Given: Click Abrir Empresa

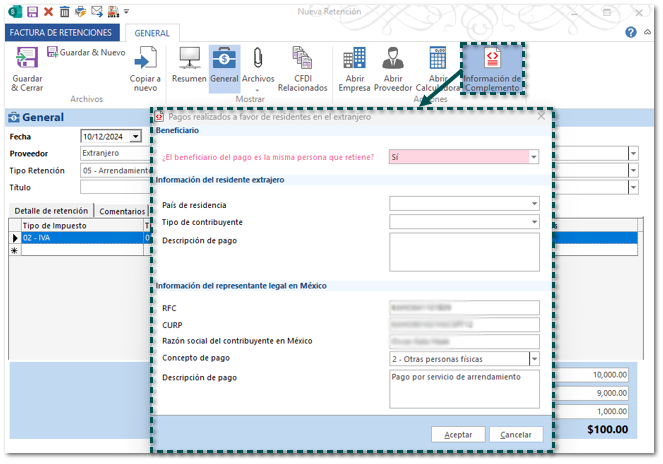Looking at the screenshot, I should tap(354, 69).
